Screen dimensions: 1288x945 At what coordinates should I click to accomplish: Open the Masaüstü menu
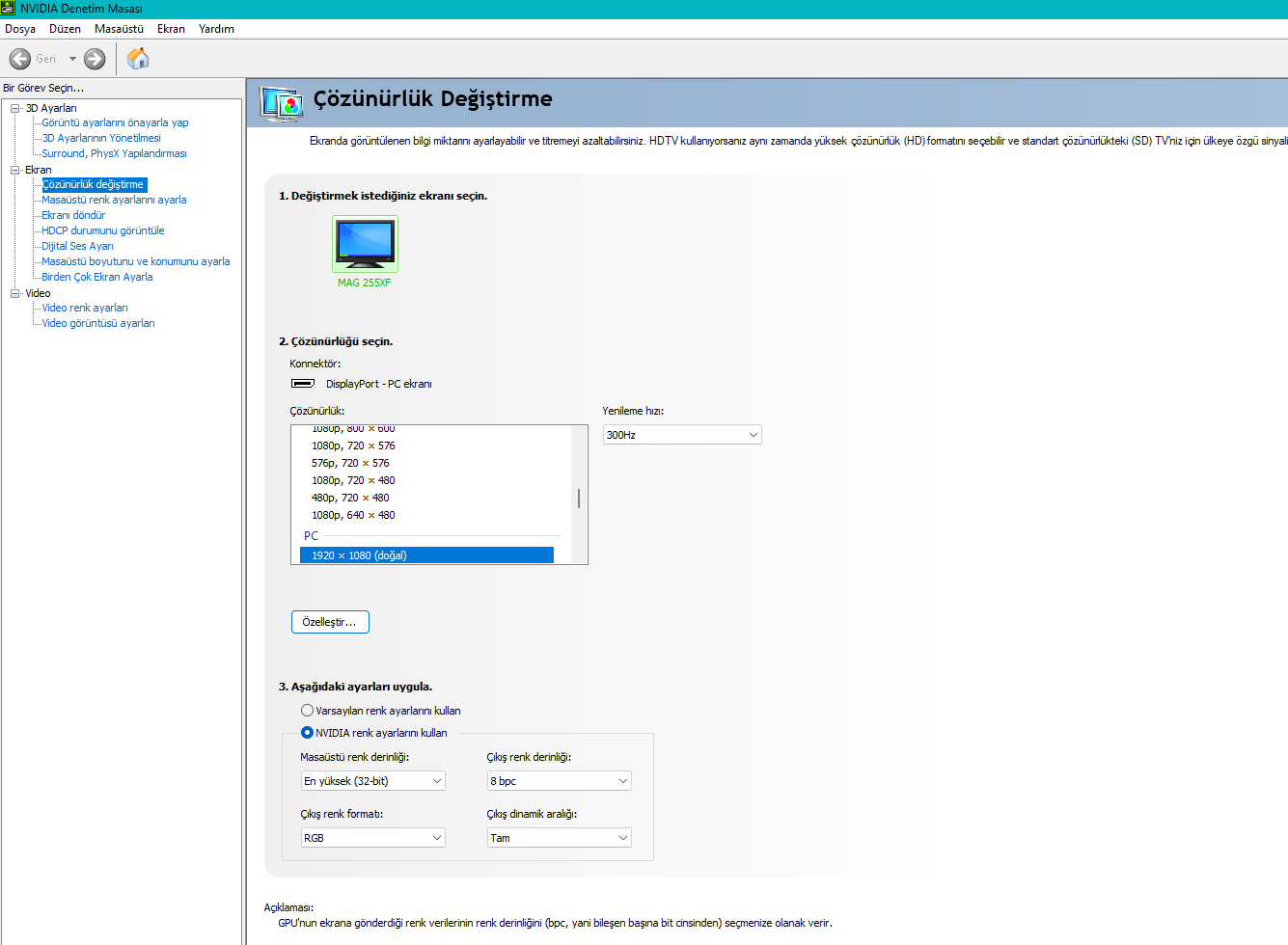pos(119,29)
